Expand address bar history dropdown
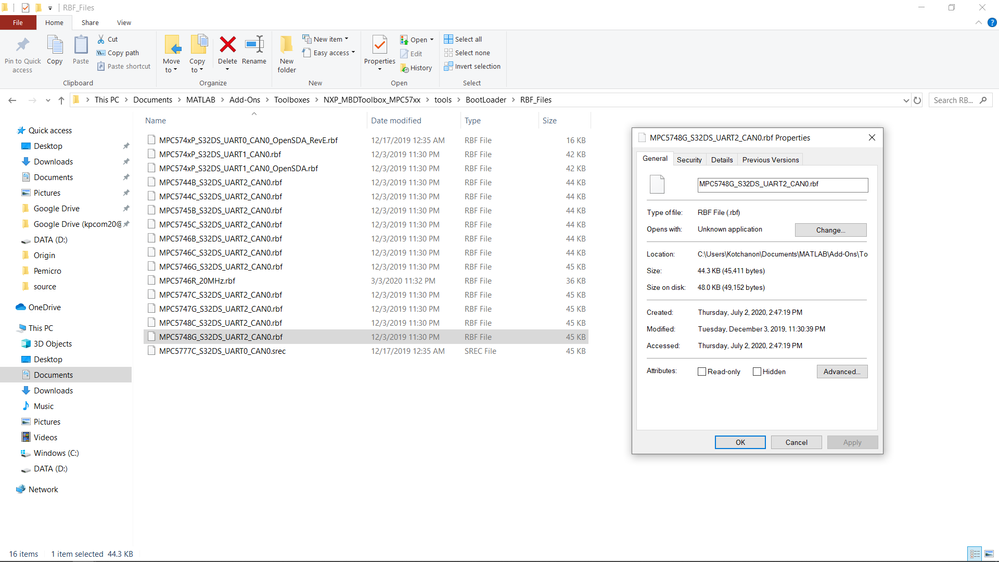999x562 pixels. (906, 100)
